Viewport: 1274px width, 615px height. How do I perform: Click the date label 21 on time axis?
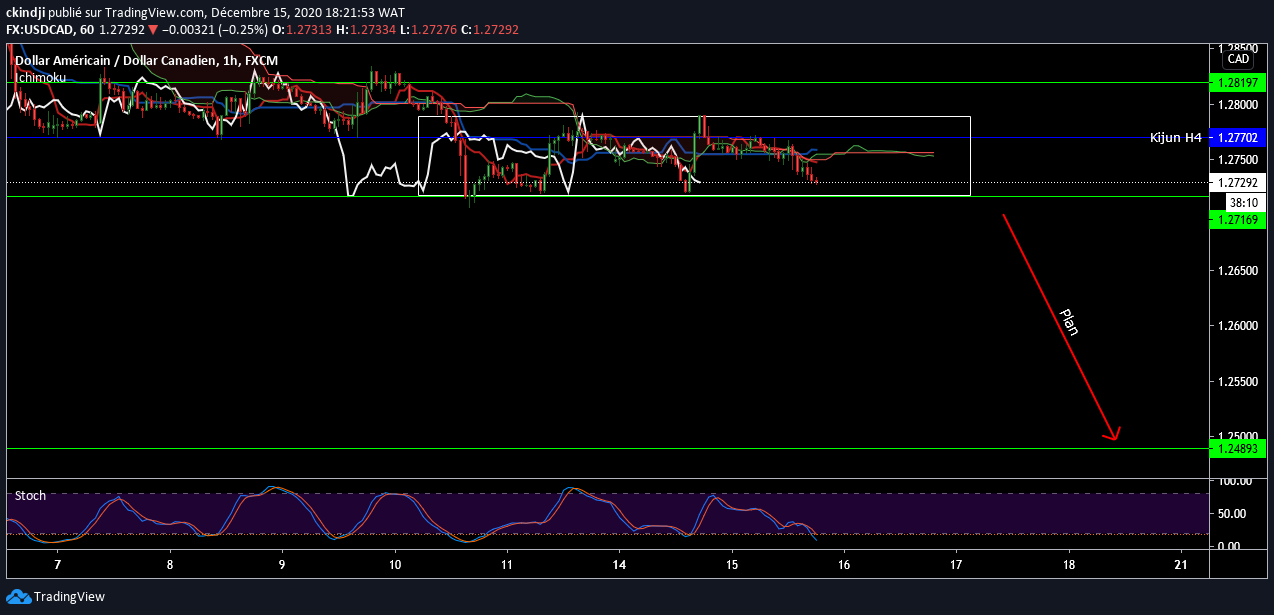click(1183, 564)
